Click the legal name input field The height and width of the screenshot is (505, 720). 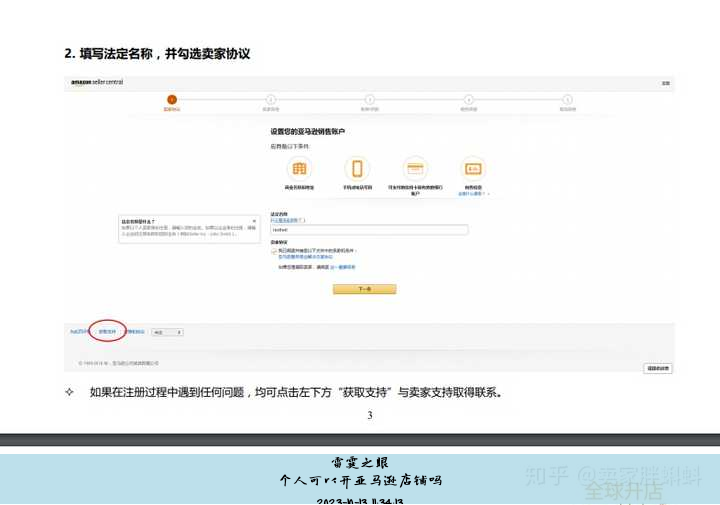click(x=369, y=229)
